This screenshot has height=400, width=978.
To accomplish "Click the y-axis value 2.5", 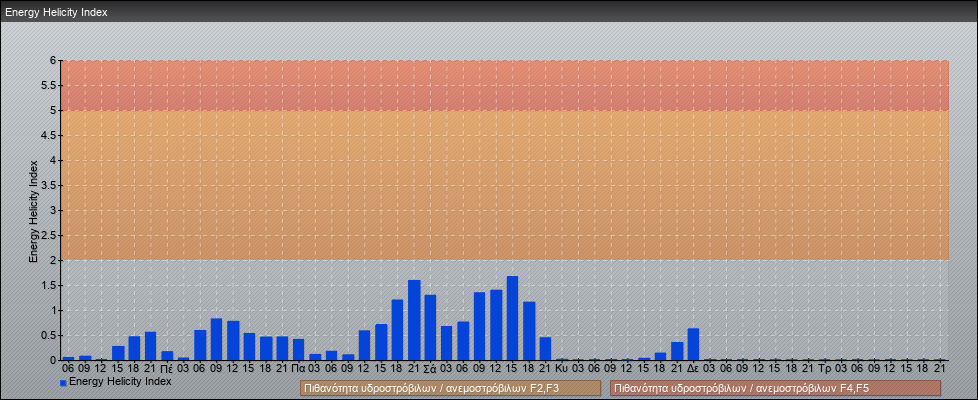I will point(49,235).
